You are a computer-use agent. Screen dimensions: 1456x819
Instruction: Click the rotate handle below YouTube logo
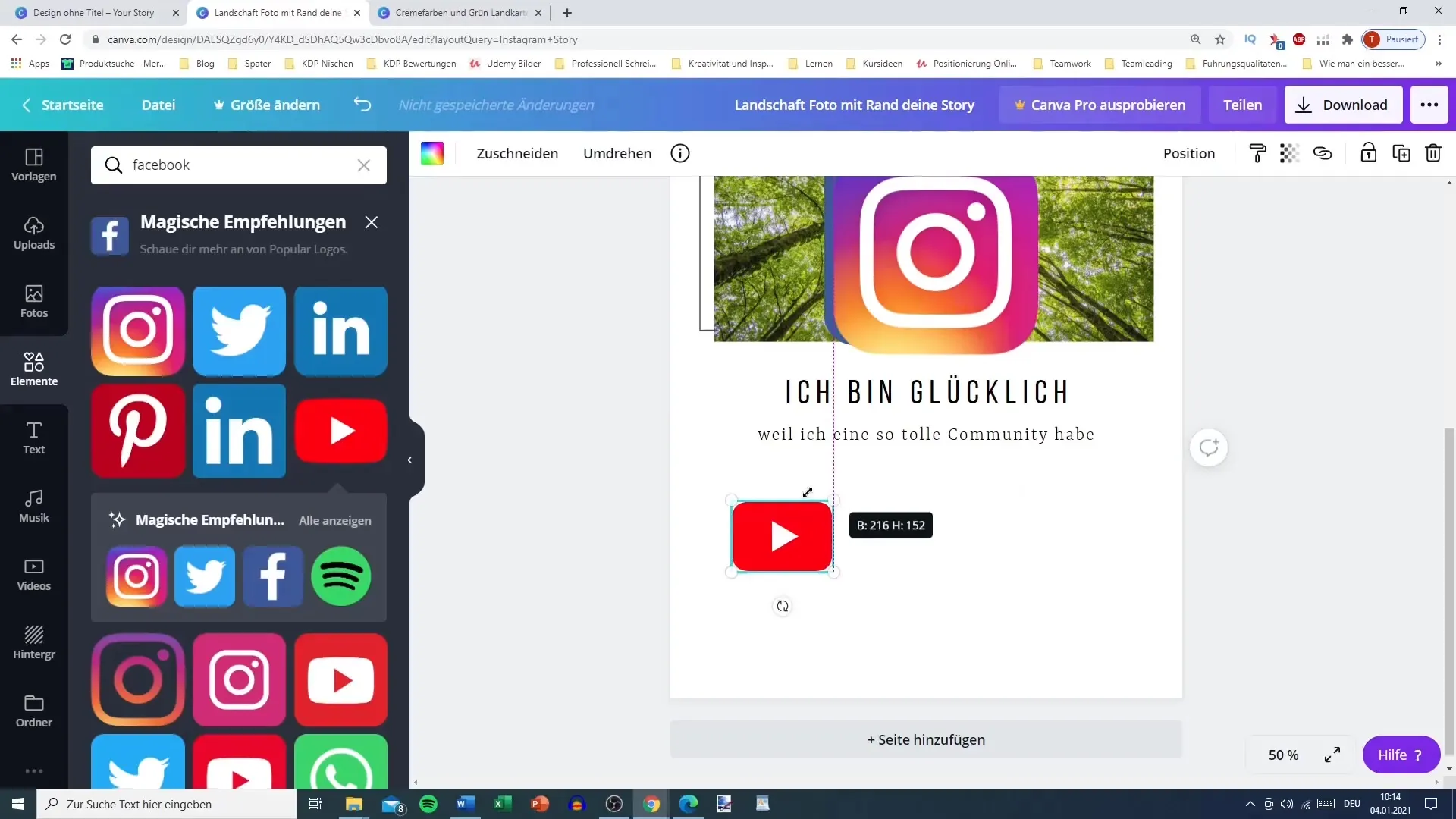(x=783, y=606)
